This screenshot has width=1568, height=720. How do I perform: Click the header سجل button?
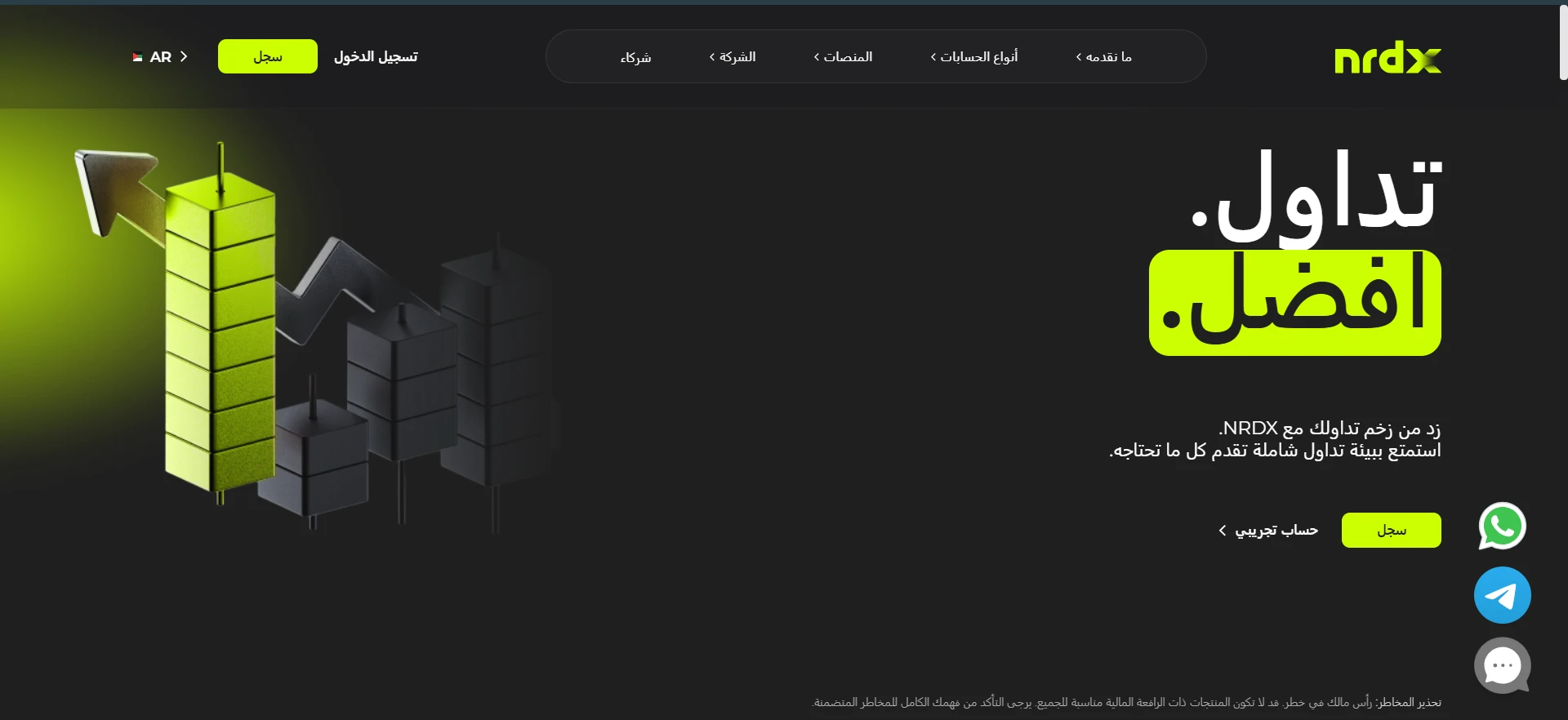pyautogui.click(x=268, y=56)
